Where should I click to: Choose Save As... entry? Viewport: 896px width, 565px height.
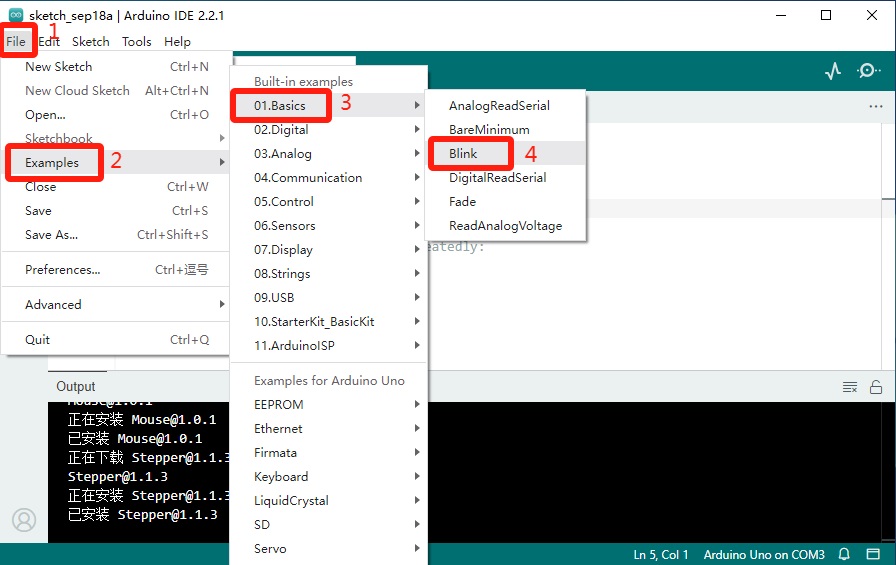[116, 235]
